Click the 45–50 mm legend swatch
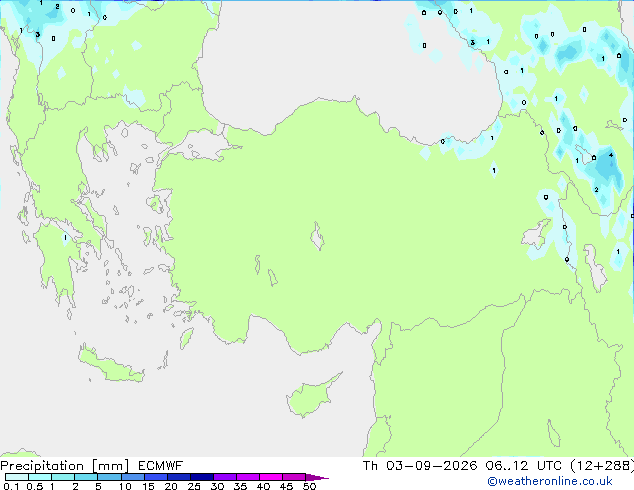Screen dimensions: 634x490 [294, 477]
